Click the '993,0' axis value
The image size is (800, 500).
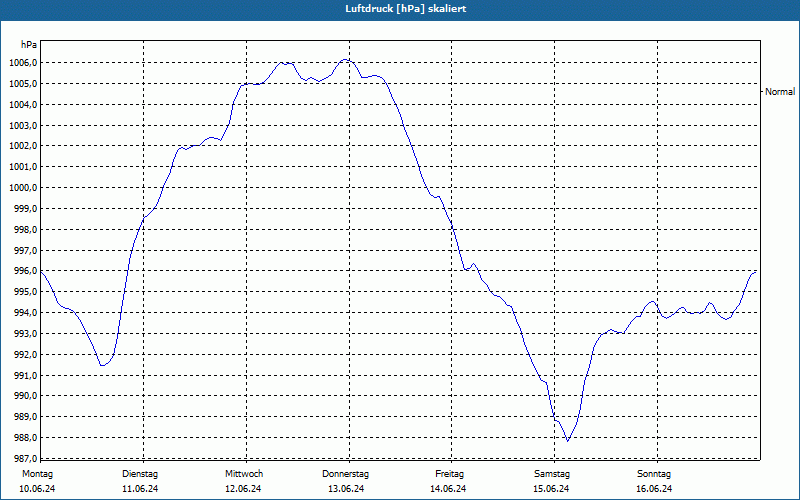pyautogui.click(x=26, y=334)
